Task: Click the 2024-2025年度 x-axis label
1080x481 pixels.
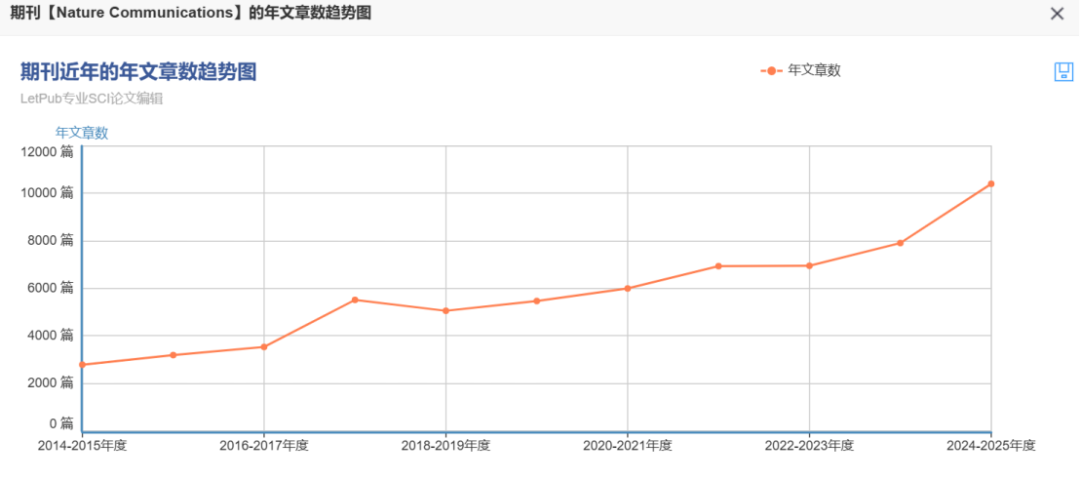Action: click(x=990, y=446)
